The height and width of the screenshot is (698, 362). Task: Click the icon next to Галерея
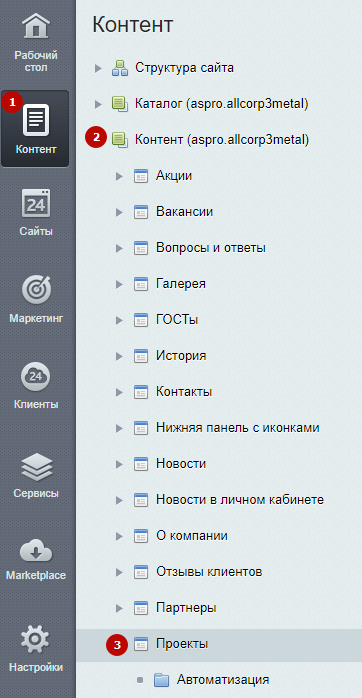[141, 284]
